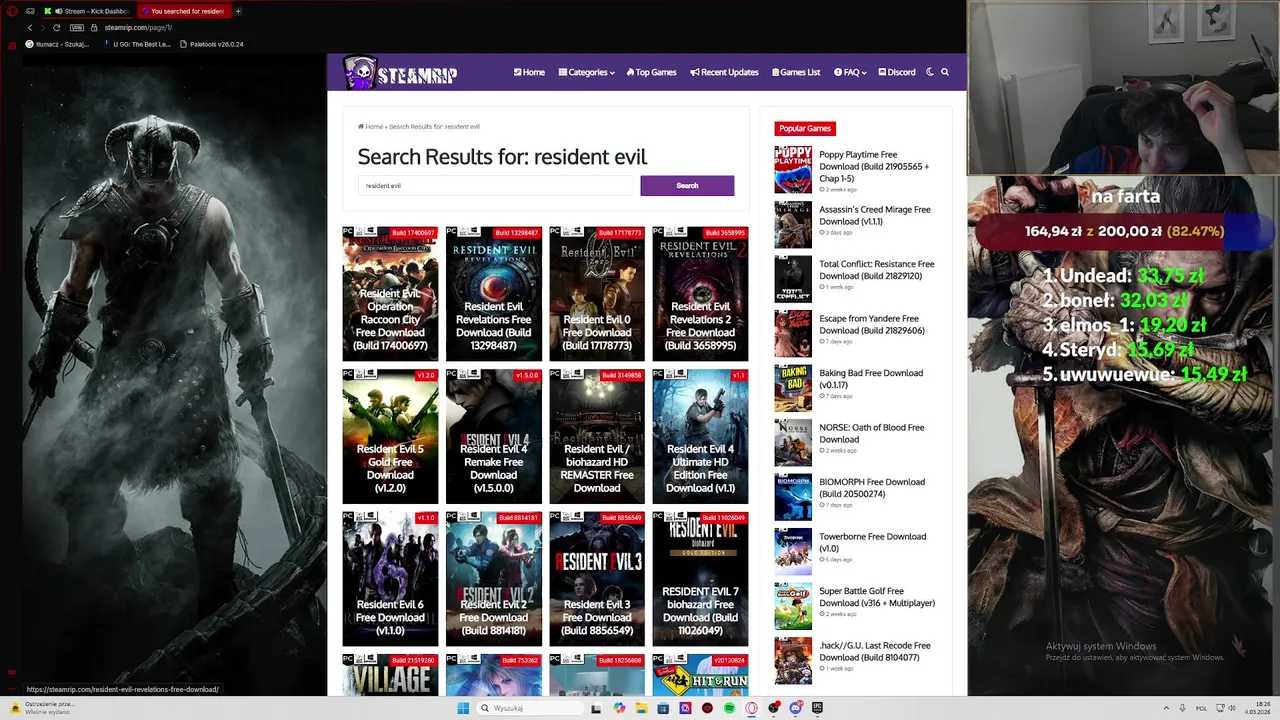Open the Home menu item
Viewport: 1280px width, 720px height.
click(x=529, y=72)
